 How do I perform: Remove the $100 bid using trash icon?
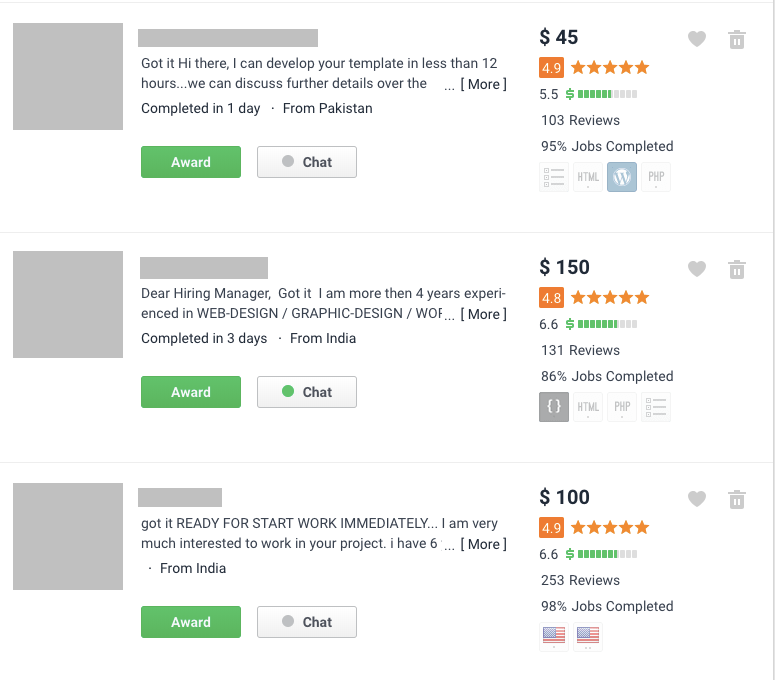(737, 499)
